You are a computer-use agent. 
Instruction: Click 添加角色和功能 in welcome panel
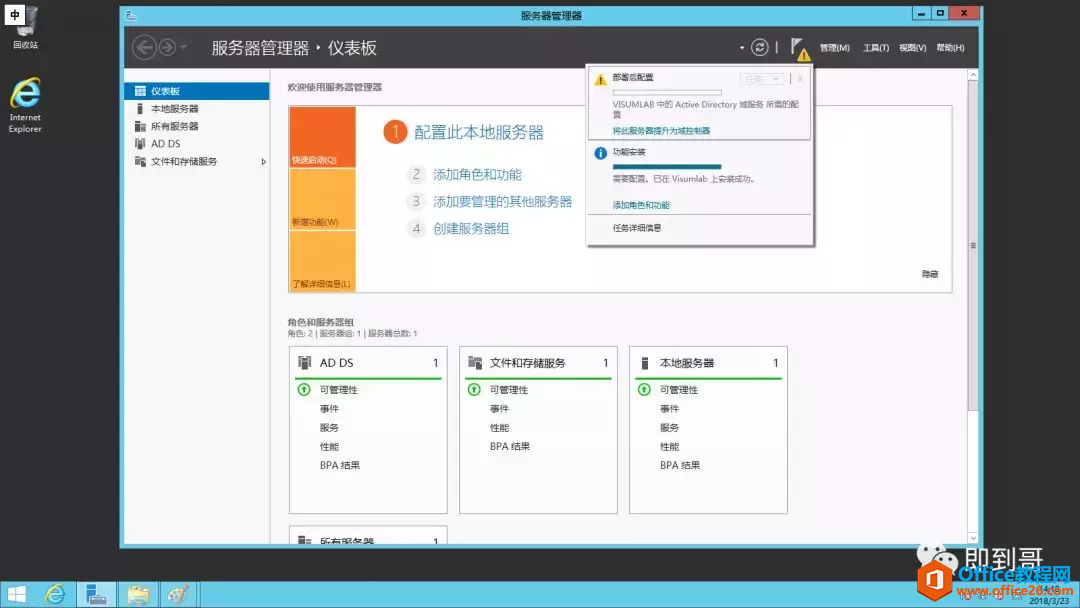coord(477,175)
